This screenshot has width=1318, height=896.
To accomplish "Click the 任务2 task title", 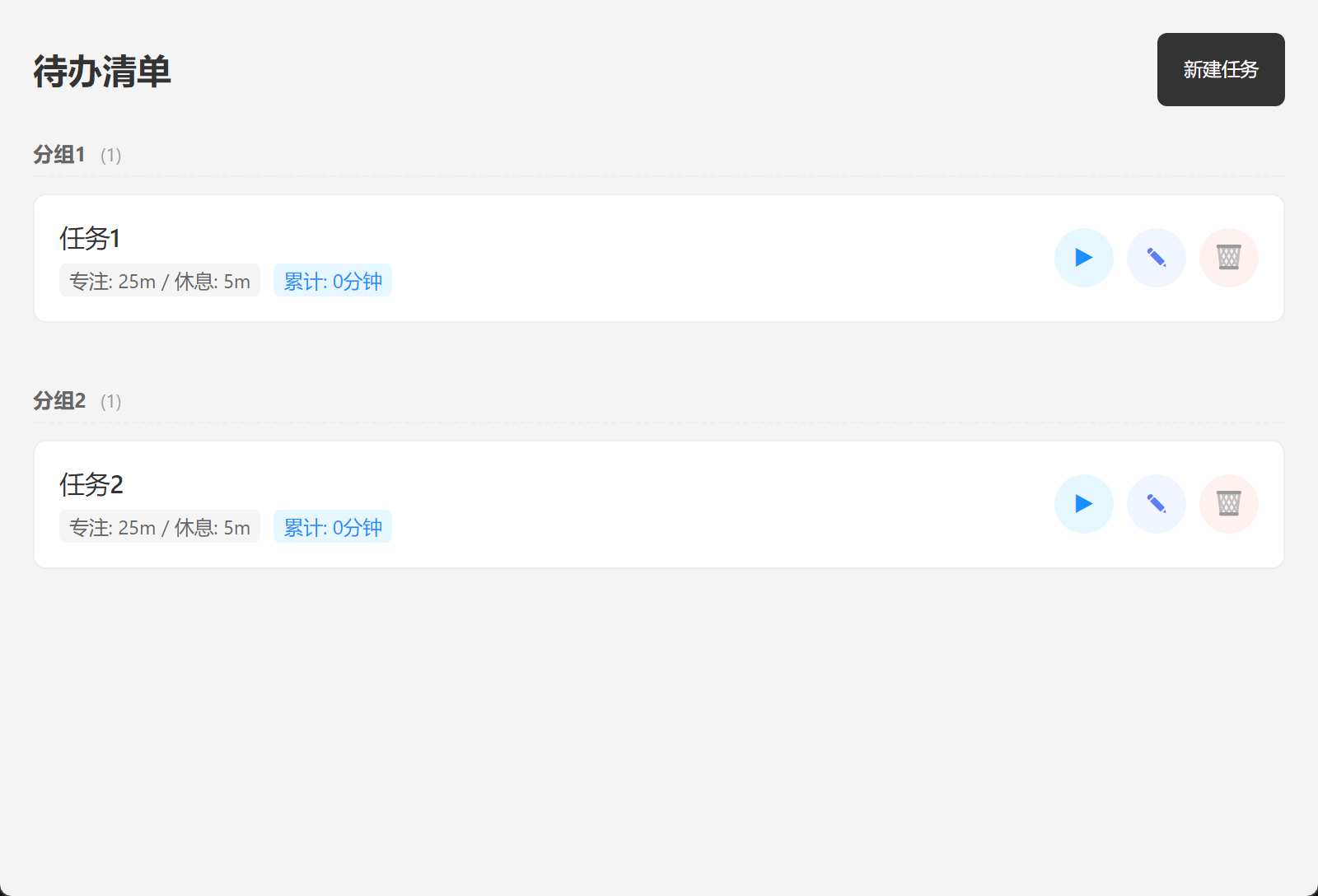I will [x=91, y=485].
